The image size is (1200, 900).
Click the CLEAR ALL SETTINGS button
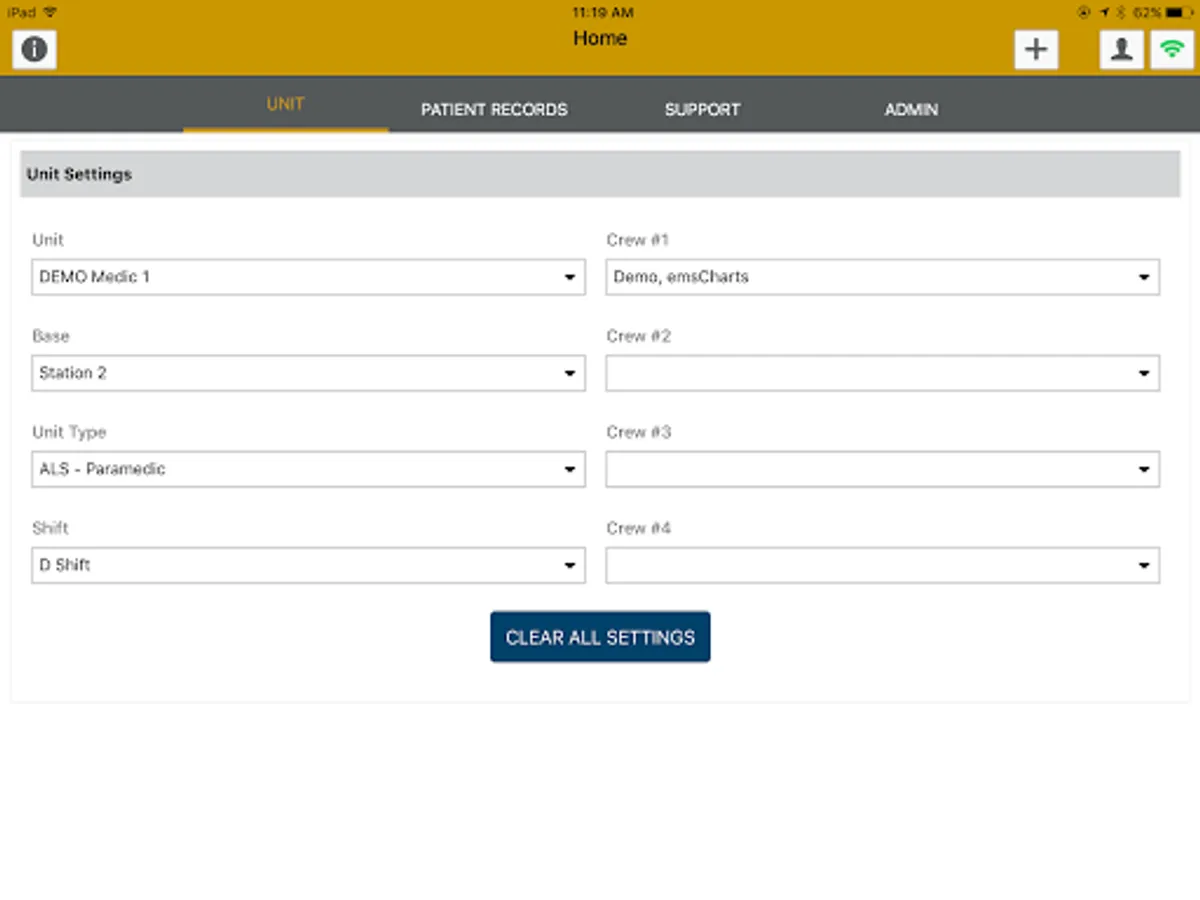600,637
